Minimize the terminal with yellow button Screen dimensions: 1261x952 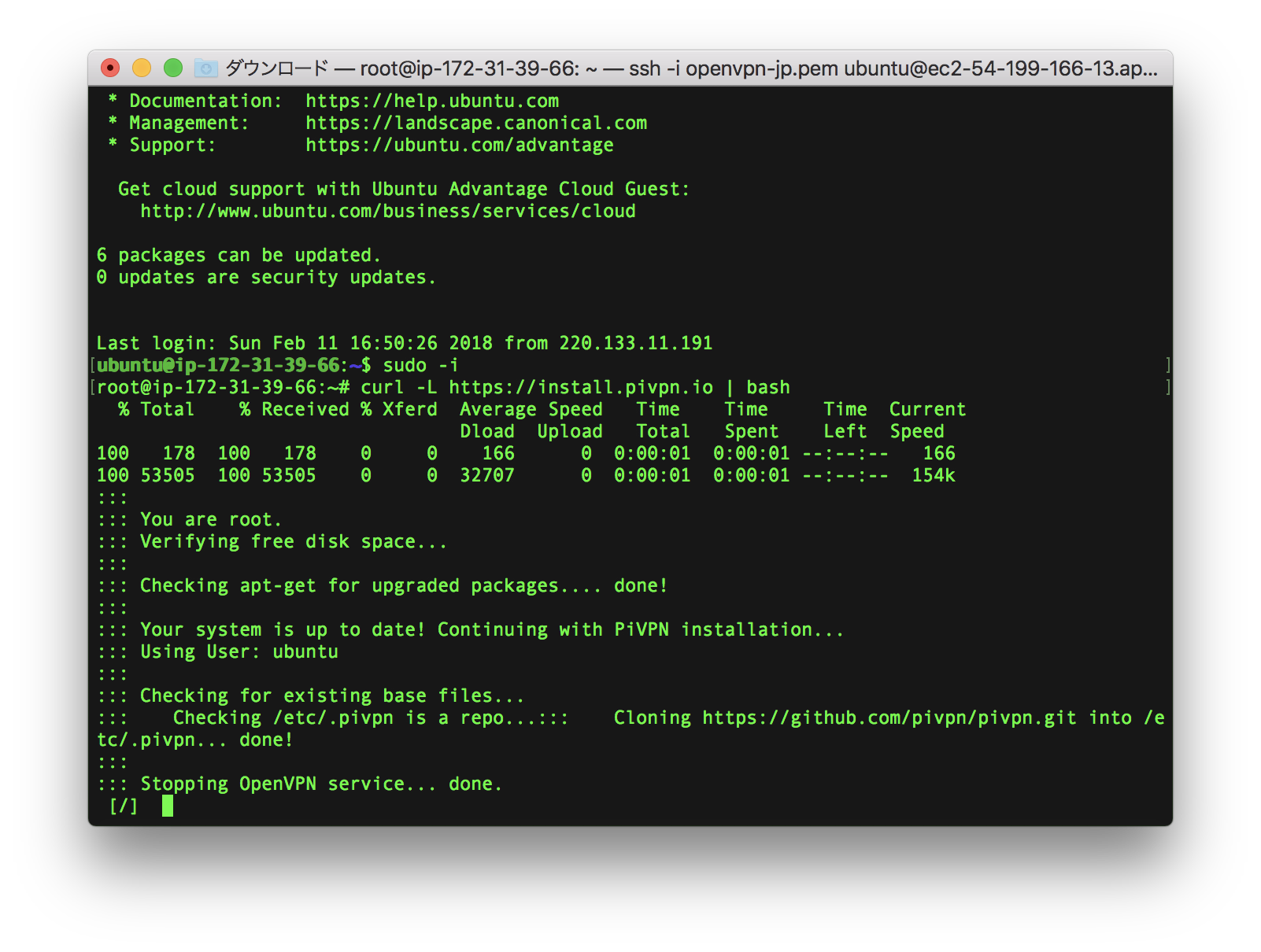142,68
